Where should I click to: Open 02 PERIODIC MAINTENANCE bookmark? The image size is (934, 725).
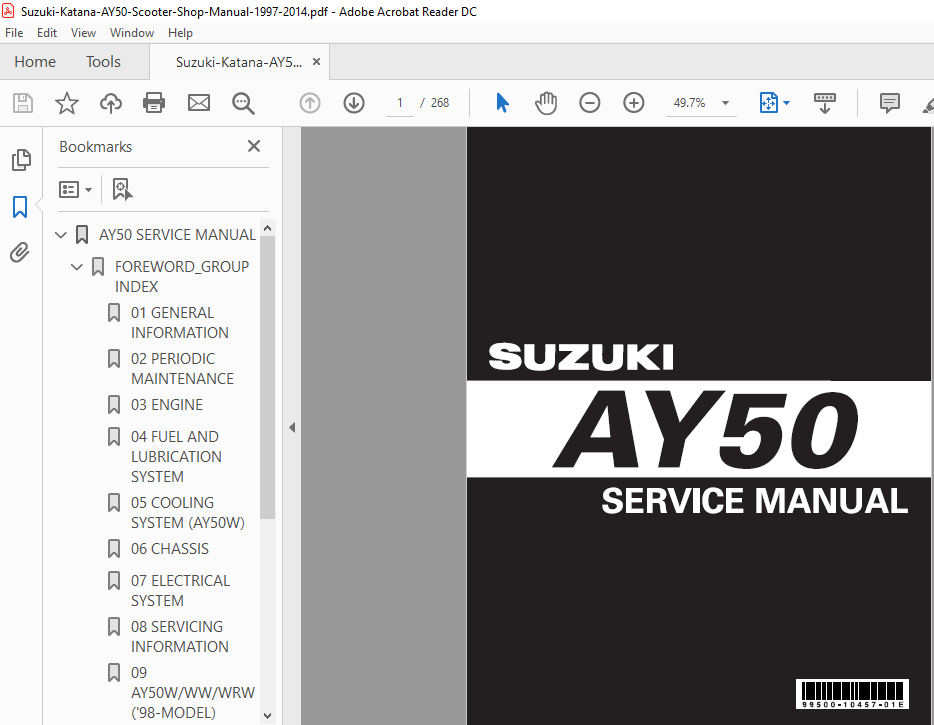click(182, 368)
